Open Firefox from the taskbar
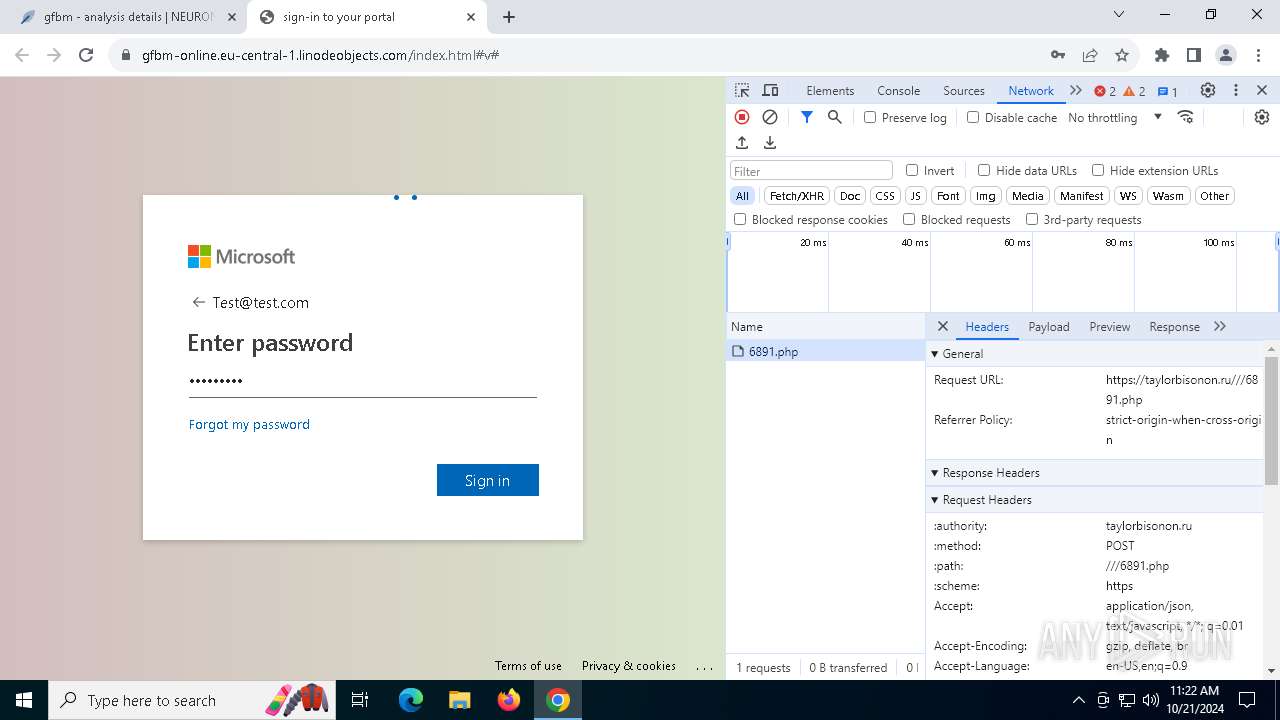Screen dimensions: 1280x720 (x=509, y=700)
